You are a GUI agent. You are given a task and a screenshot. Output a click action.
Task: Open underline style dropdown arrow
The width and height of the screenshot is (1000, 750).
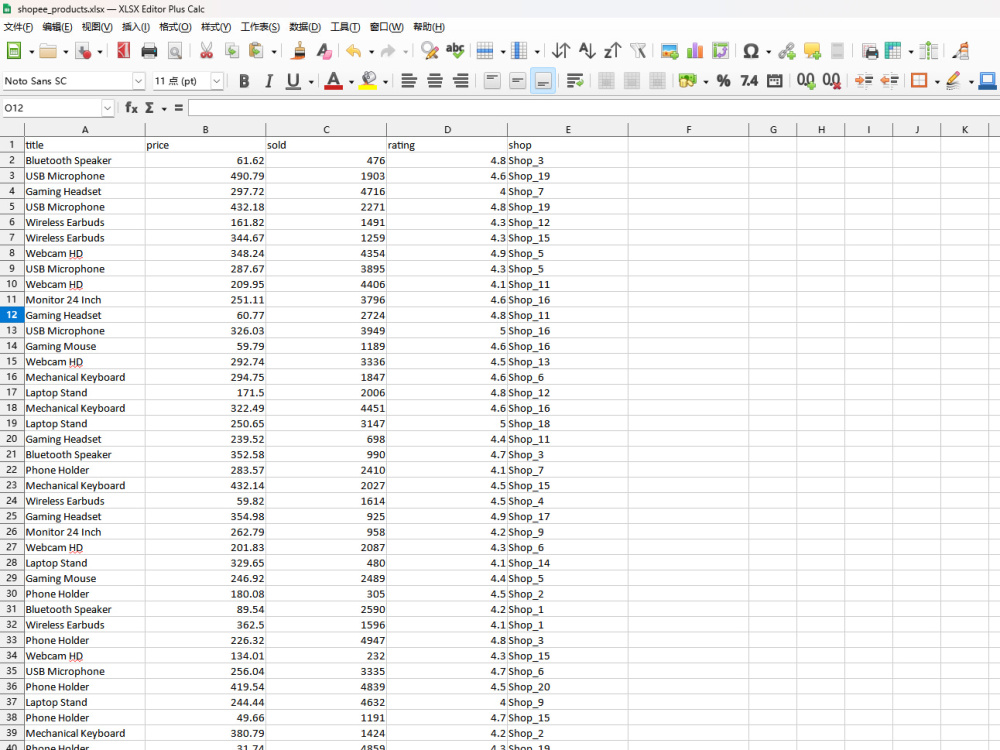(311, 82)
